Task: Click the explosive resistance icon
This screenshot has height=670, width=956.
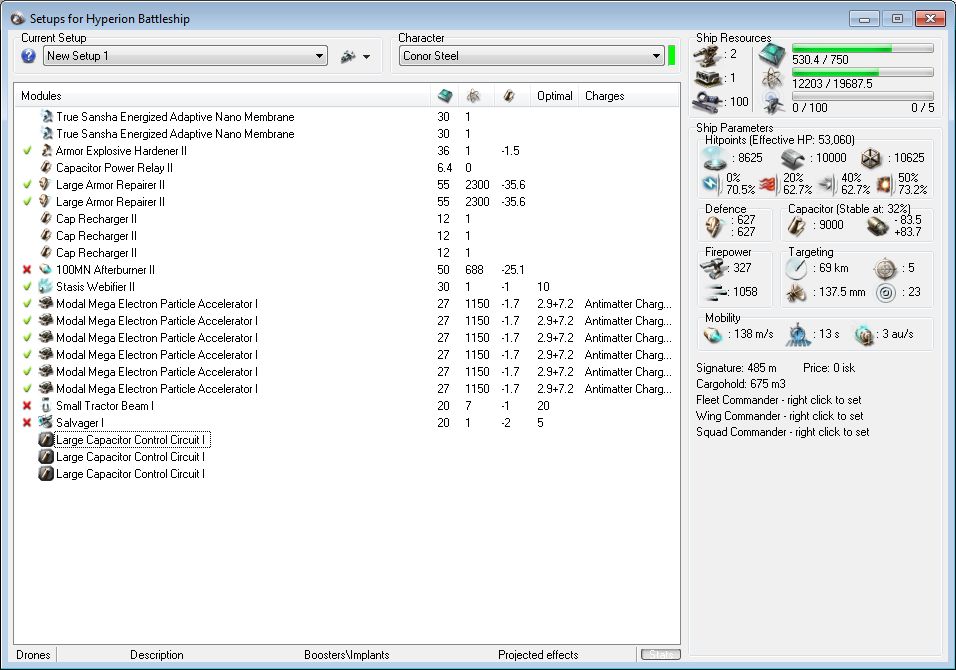Action: pyautogui.click(x=885, y=184)
